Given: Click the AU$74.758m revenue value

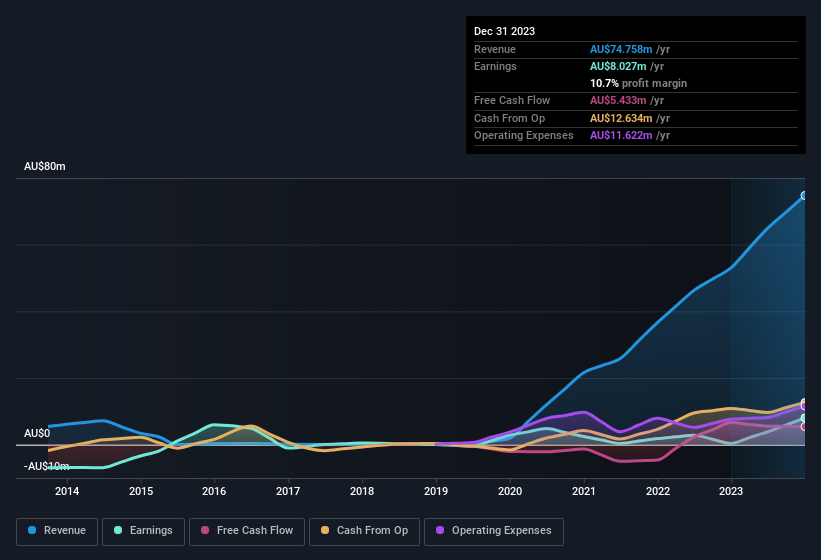Looking at the screenshot, I should [621, 49].
